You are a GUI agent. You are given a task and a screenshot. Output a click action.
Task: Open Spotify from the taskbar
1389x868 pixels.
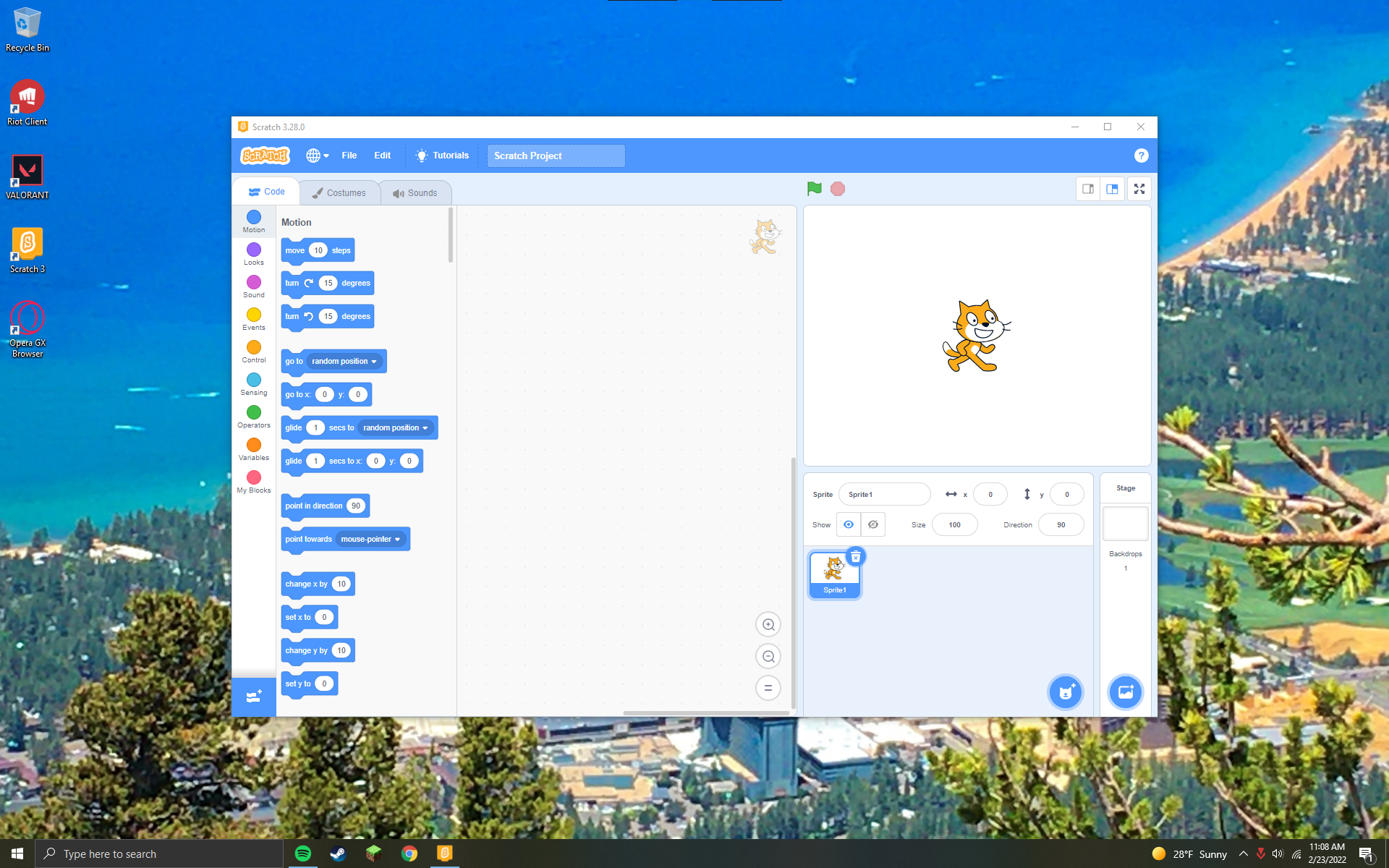[x=302, y=854]
